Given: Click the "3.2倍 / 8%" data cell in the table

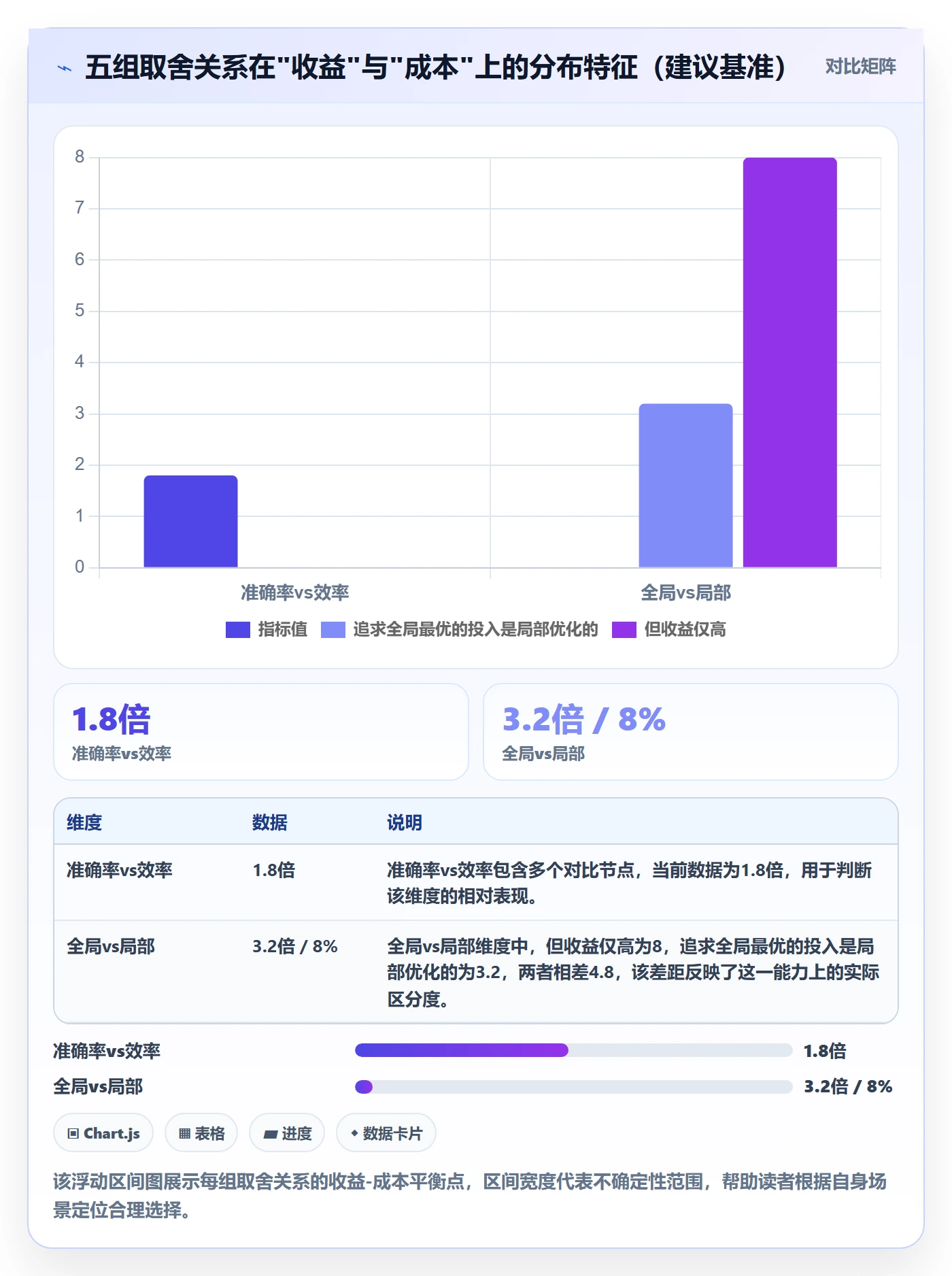Looking at the screenshot, I should (295, 946).
